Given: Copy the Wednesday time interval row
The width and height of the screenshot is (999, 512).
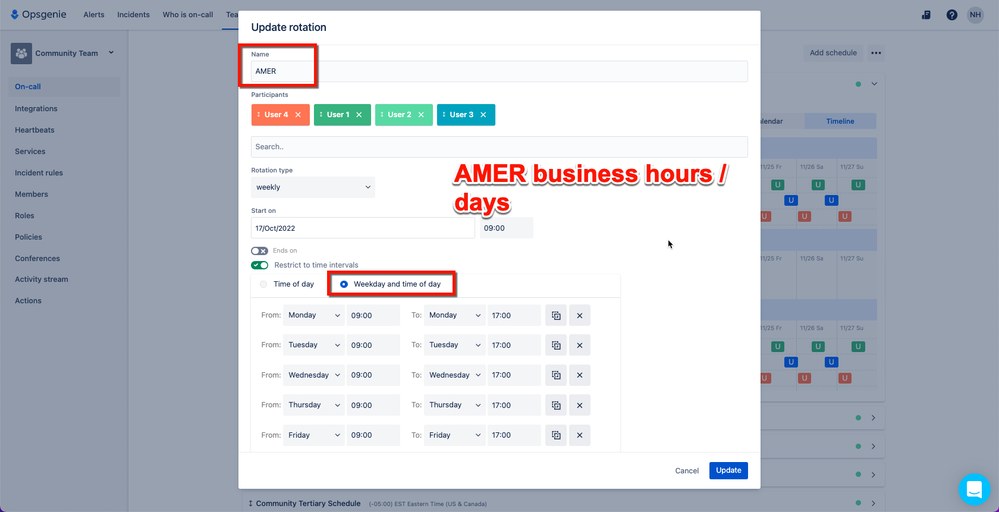Looking at the screenshot, I should pos(556,375).
